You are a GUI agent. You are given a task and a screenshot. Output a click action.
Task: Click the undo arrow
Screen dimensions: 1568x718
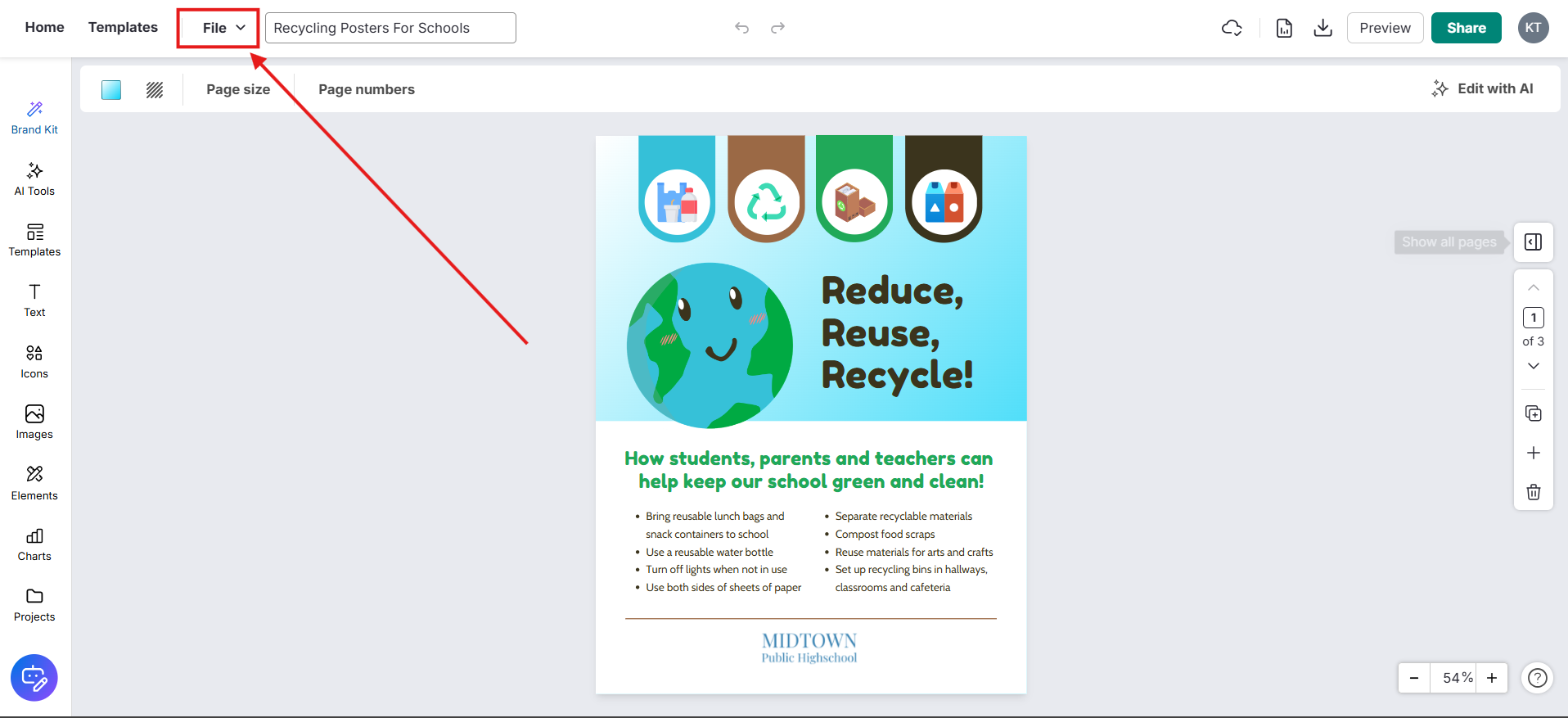(x=741, y=28)
